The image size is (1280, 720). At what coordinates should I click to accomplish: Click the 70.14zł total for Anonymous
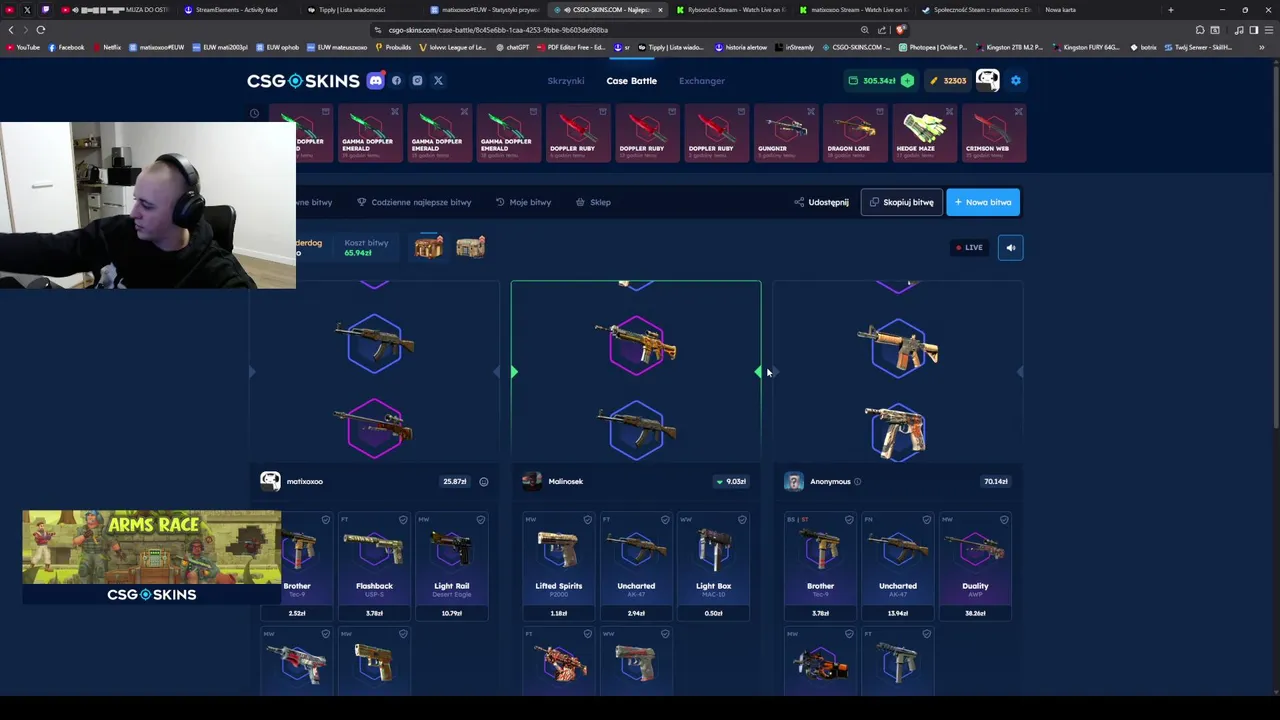tap(995, 482)
